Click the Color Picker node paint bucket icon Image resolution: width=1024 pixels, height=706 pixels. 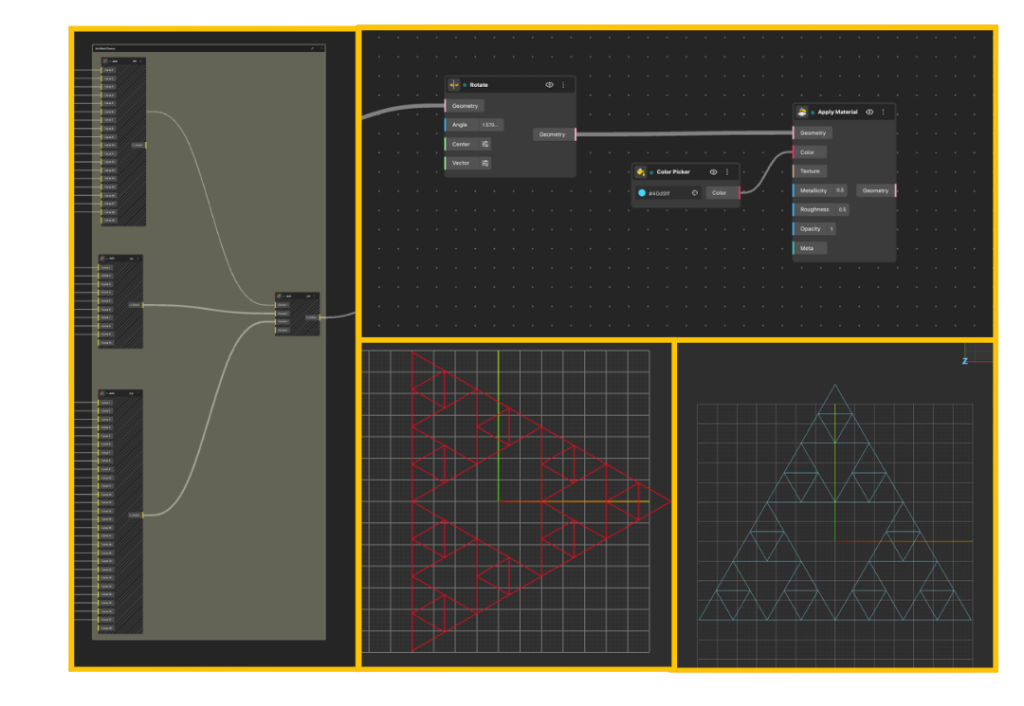click(x=640, y=172)
